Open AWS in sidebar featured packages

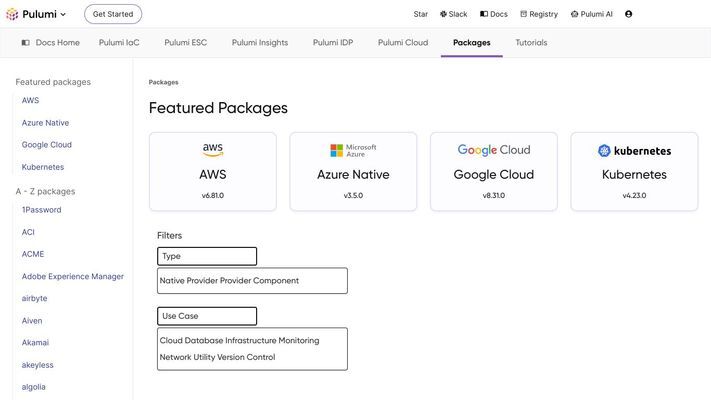click(30, 100)
